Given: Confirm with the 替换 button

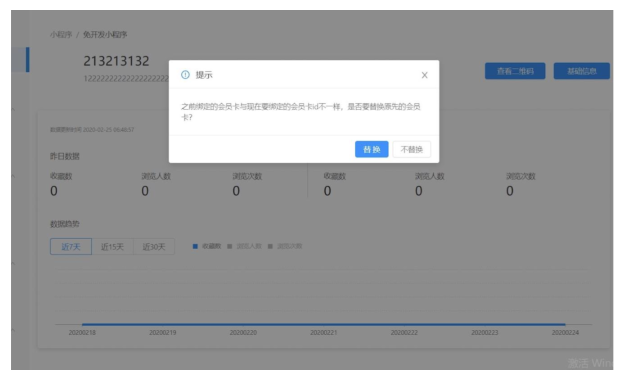Looking at the screenshot, I should point(371,149).
